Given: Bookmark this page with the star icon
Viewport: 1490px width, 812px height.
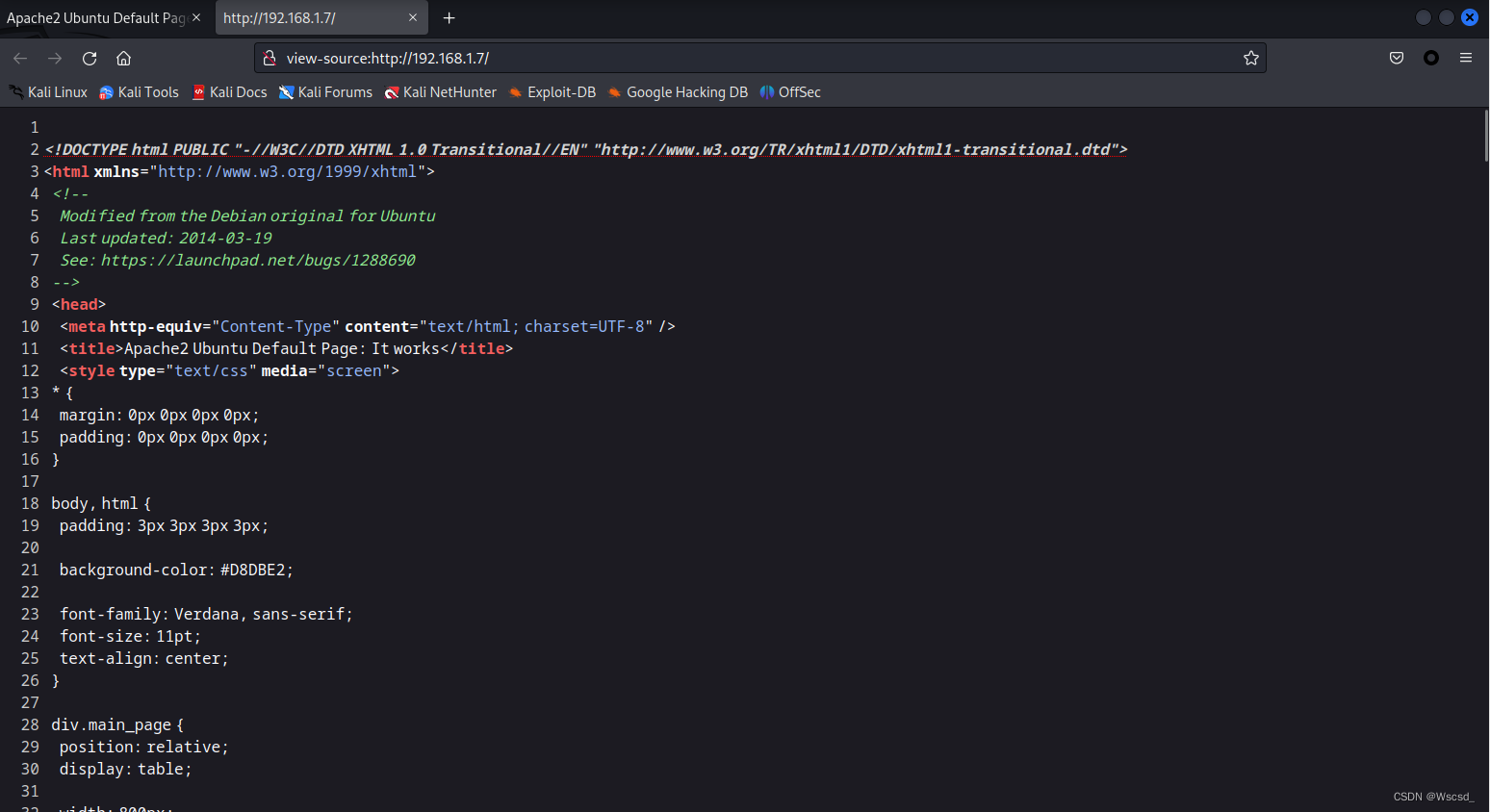Looking at the screenshot, I should (1250, 59).
